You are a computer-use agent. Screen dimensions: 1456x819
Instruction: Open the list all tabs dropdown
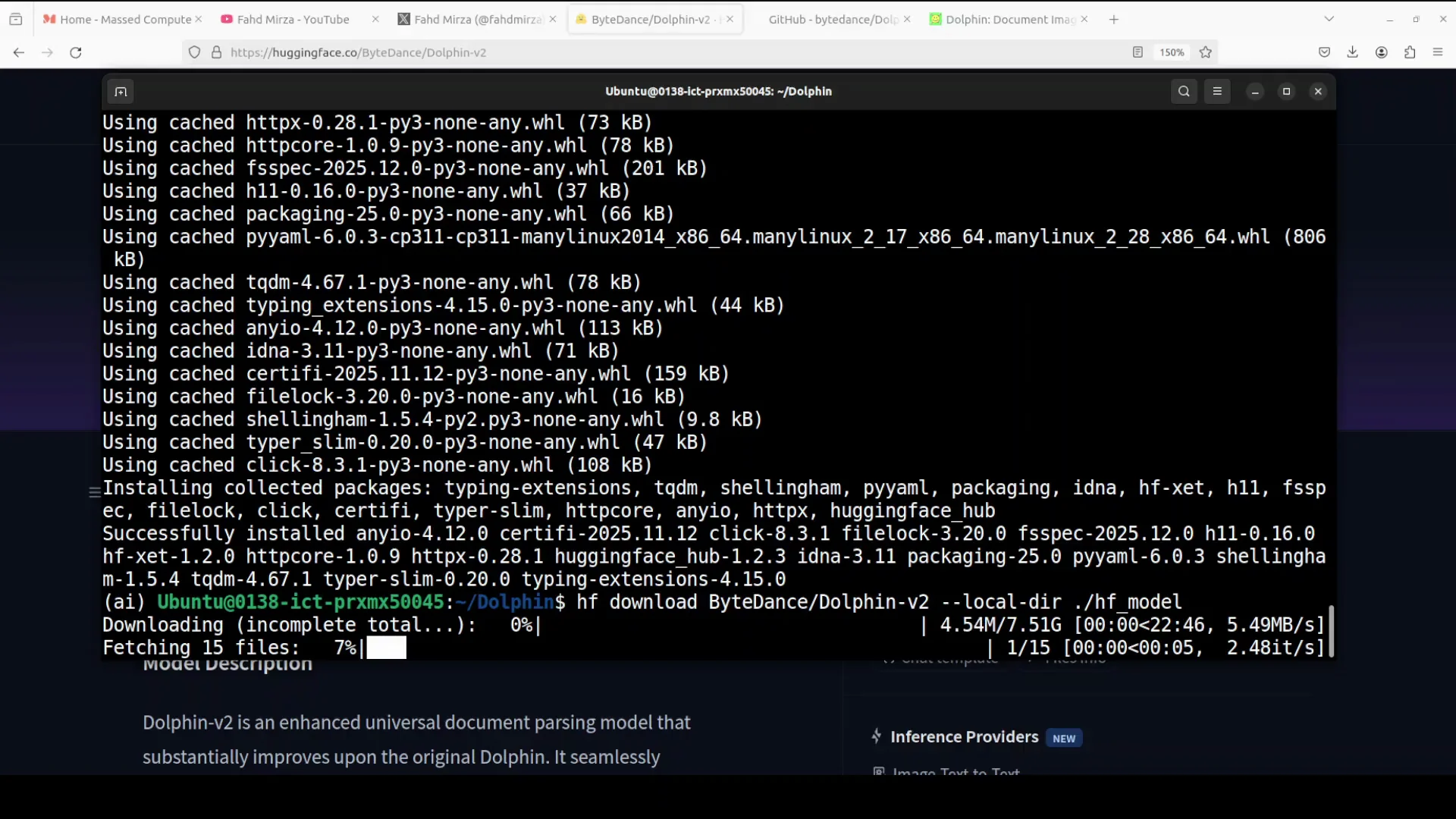click(1329, 18)
